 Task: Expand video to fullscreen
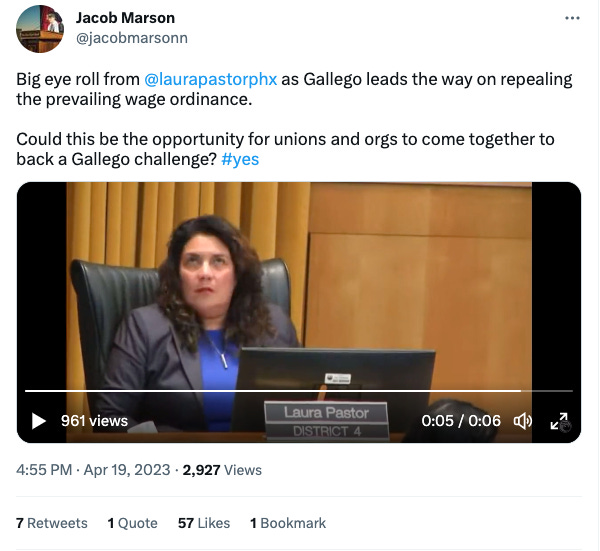(559, 421)
